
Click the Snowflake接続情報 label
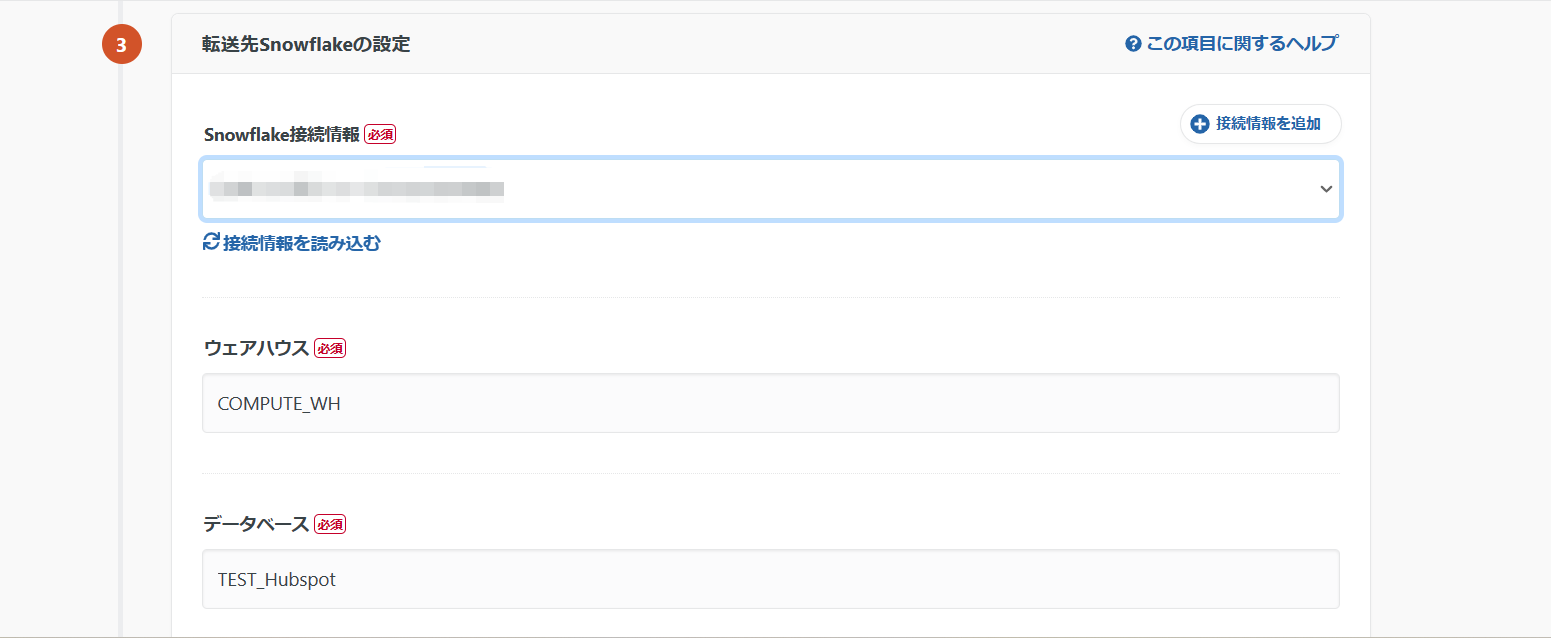pos(281,135)
